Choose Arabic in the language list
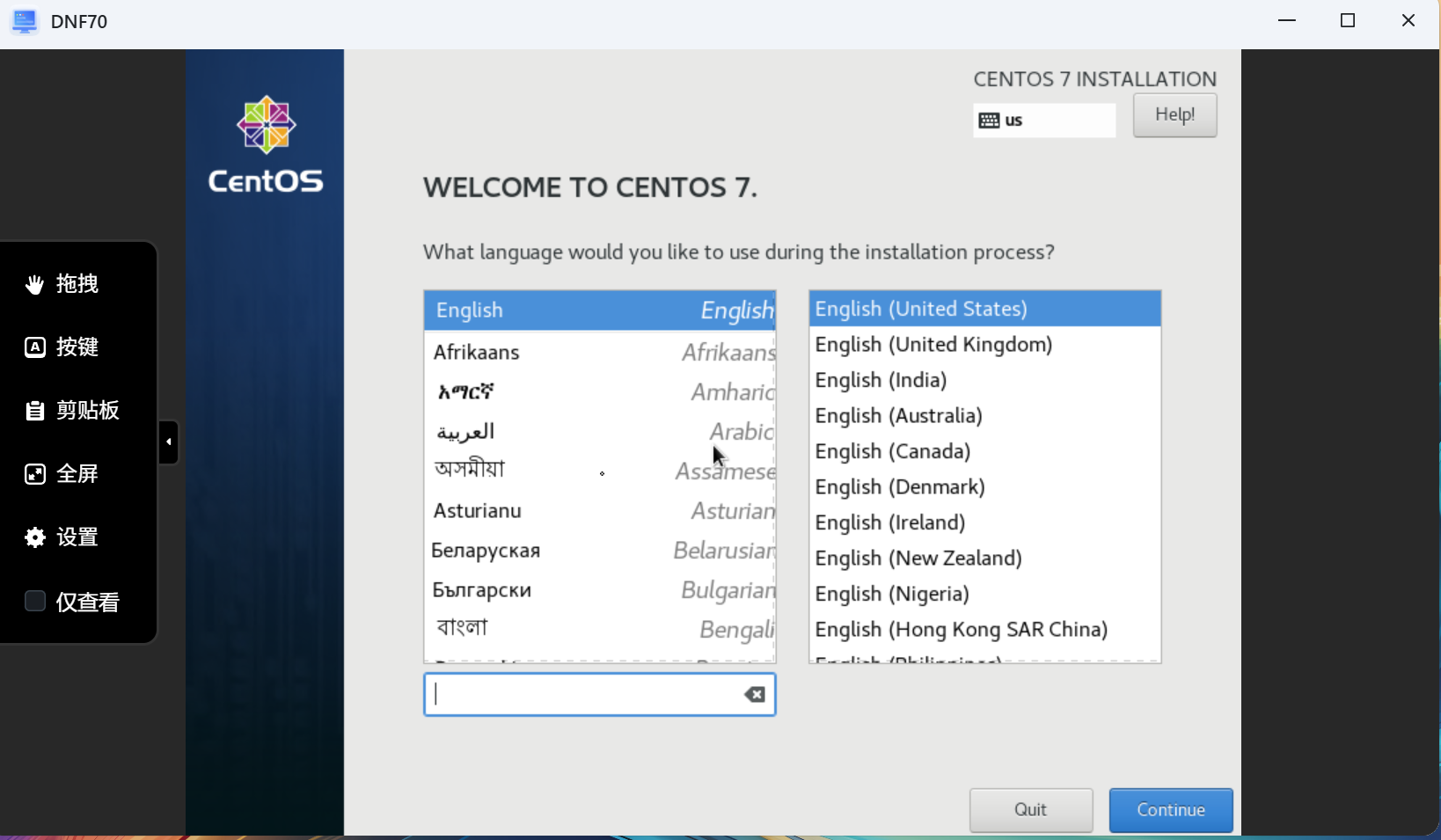1441x840 pixels. [599, 431]
